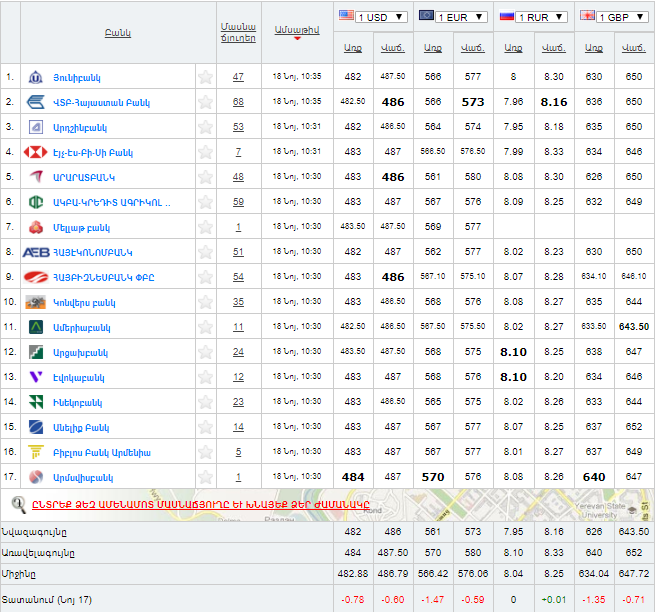Click the Converse bank logo in row 10
The image size is (655, 612).
(x=36, y=302)
